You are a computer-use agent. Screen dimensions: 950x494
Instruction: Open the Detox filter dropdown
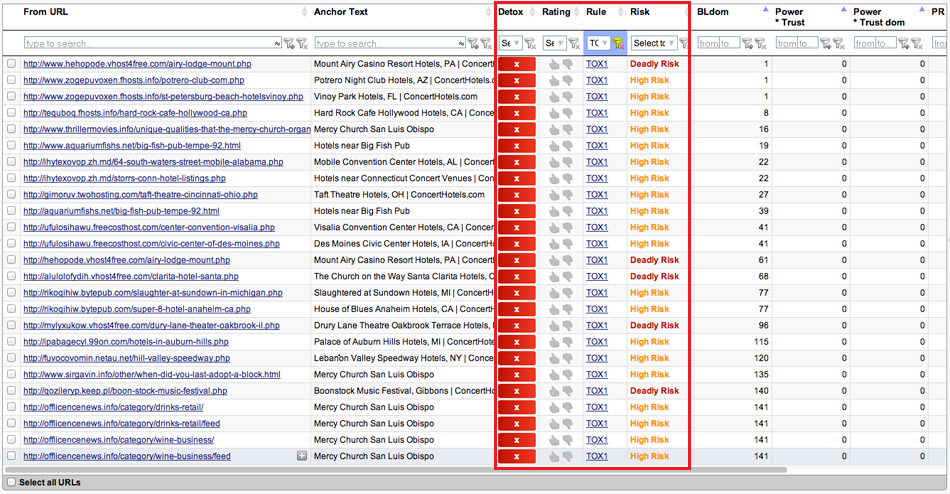(x=510, y=43)
